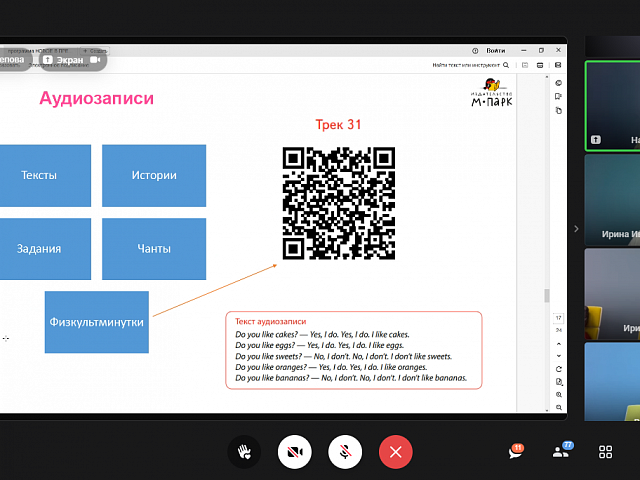Toggle the camera on or off

coord(294,452)
